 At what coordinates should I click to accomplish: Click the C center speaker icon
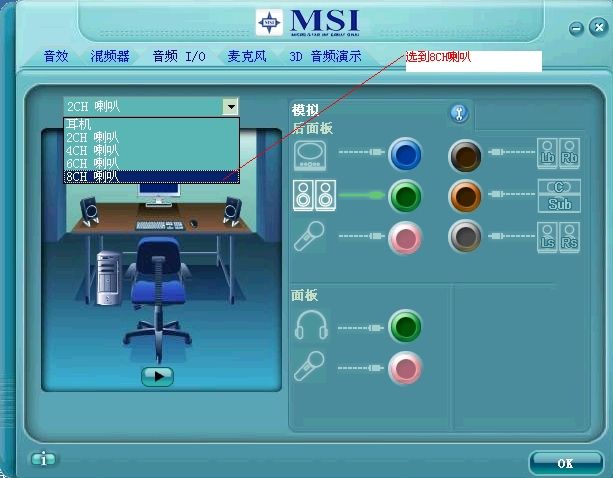tap(559, 187)
